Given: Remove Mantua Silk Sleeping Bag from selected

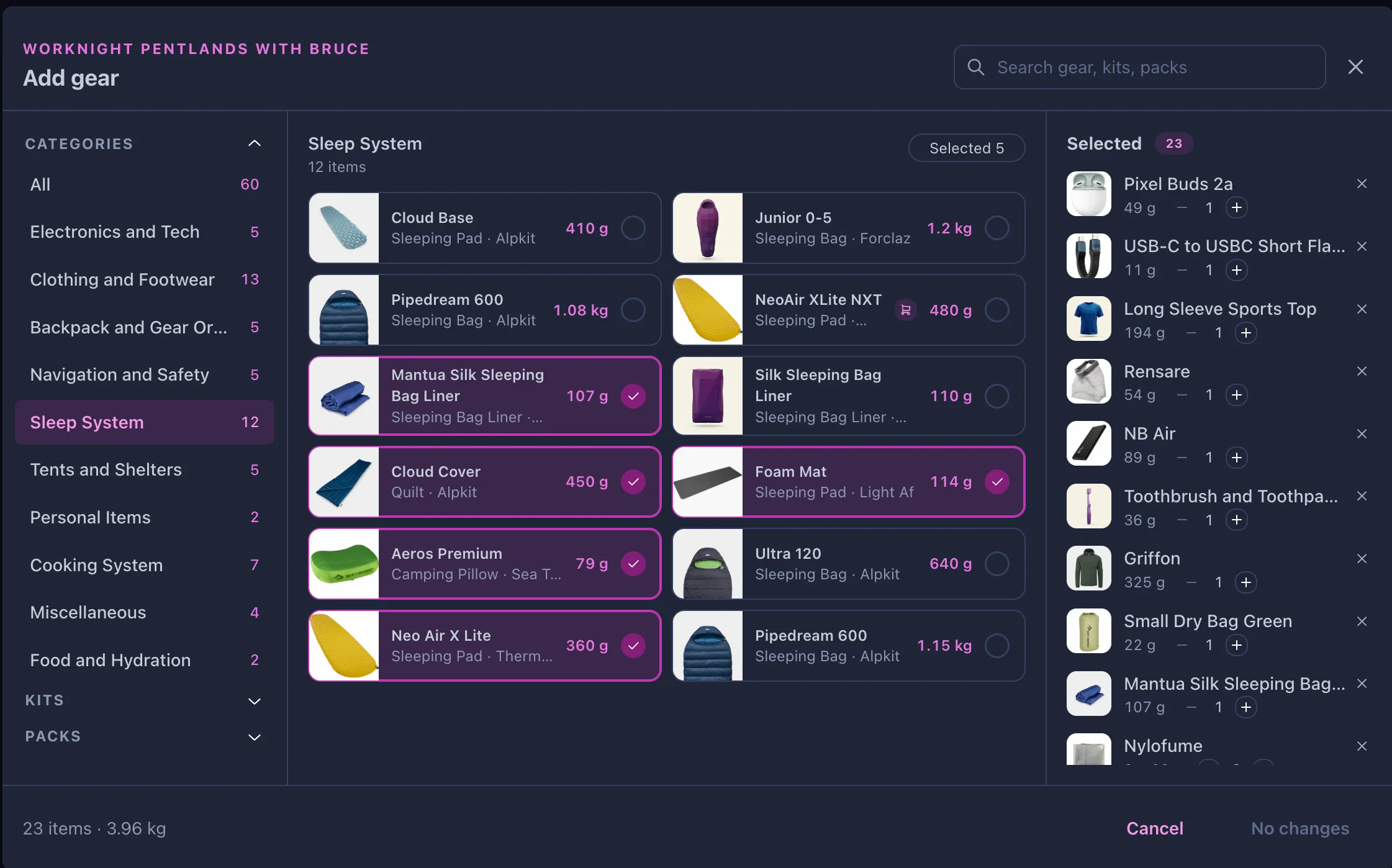Looking at the screenshot, I should coord(1362,684).
